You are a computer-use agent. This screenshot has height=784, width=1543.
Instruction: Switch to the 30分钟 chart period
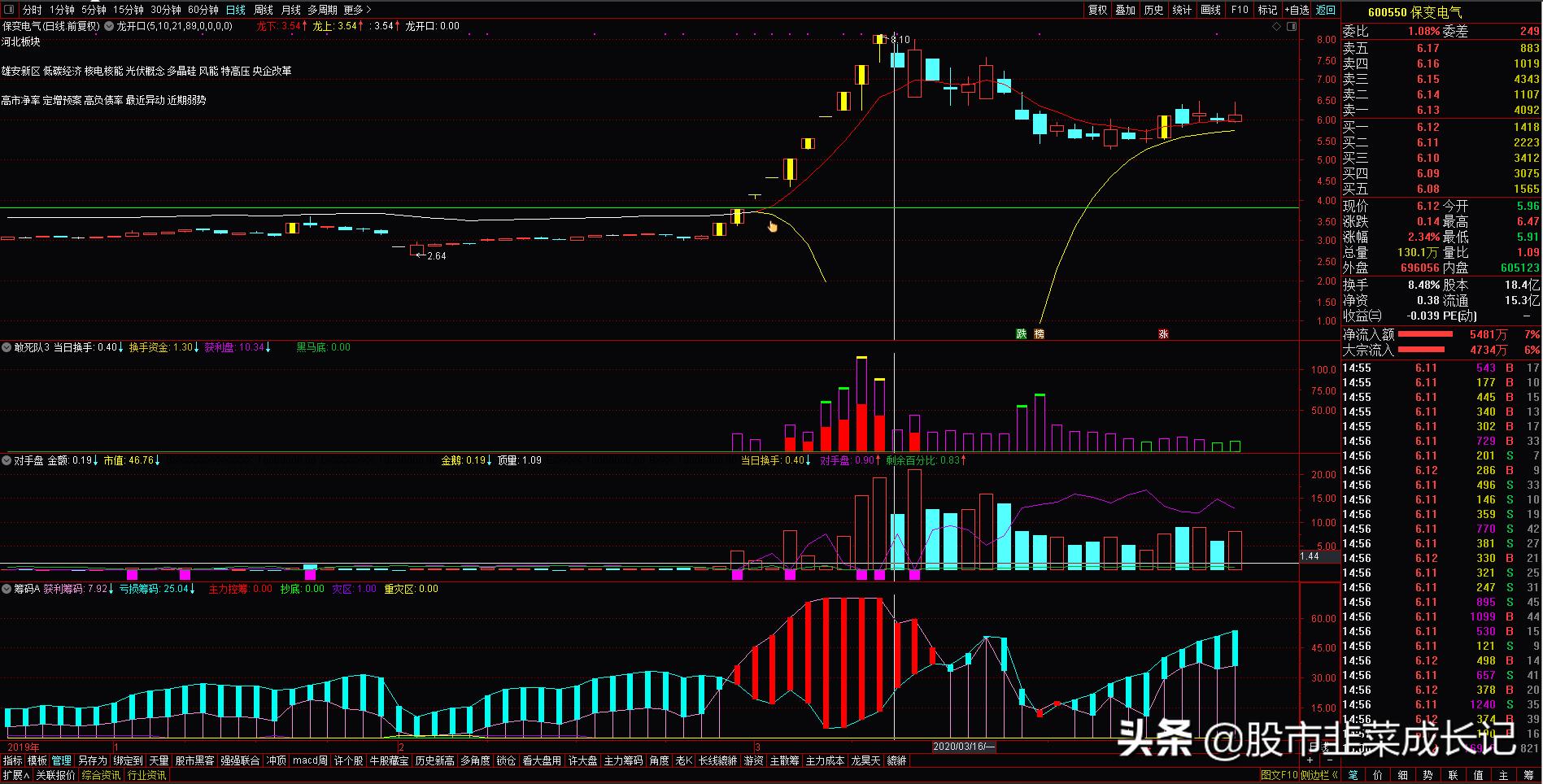pyautogui.click(x=166, y=10)
